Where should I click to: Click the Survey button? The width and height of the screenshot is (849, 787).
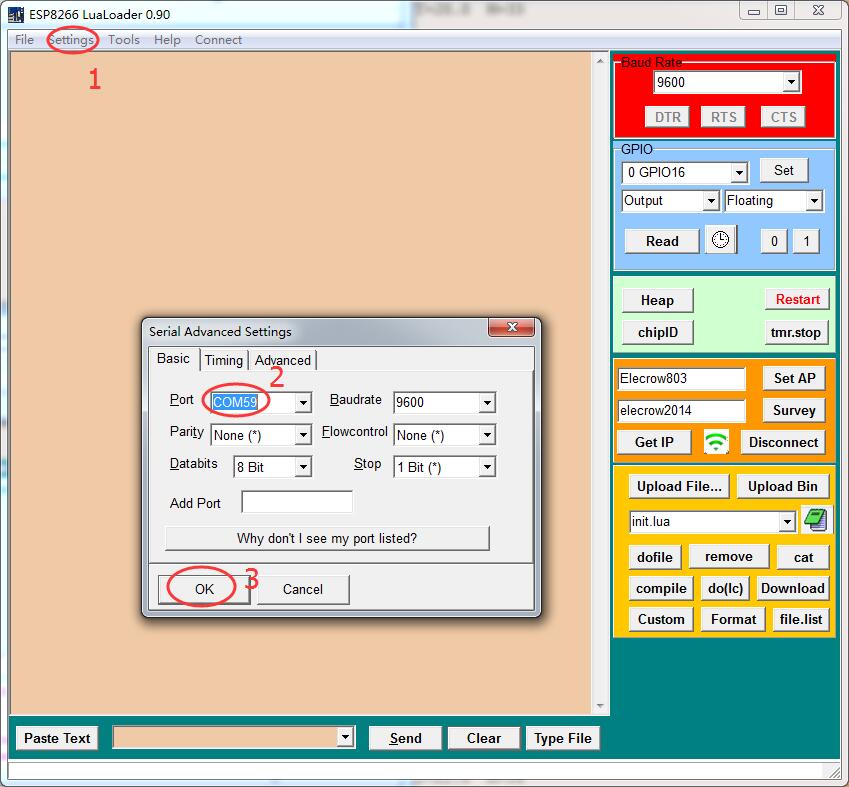tap(794, 410)
